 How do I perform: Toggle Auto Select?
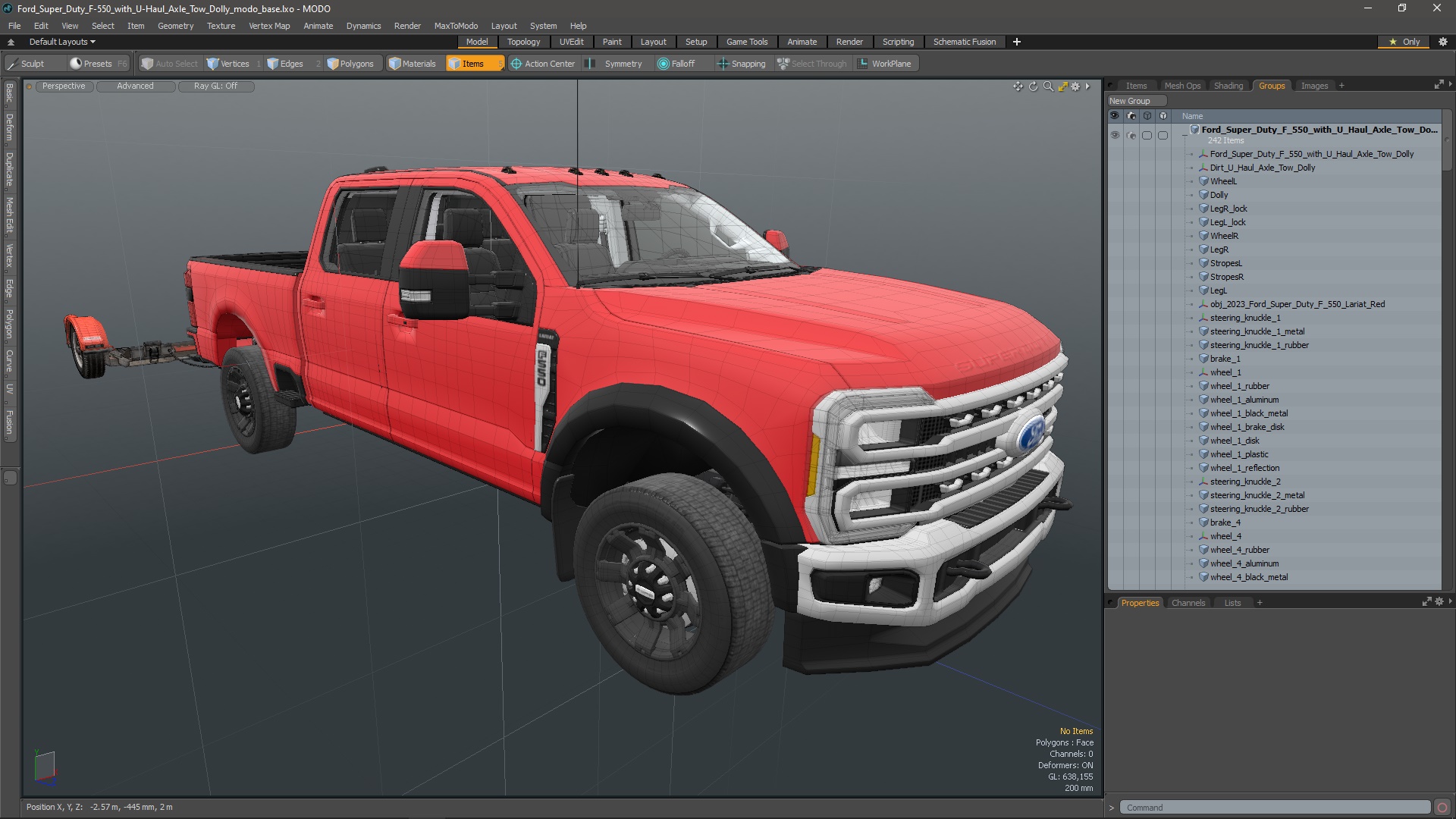point(169,64)
